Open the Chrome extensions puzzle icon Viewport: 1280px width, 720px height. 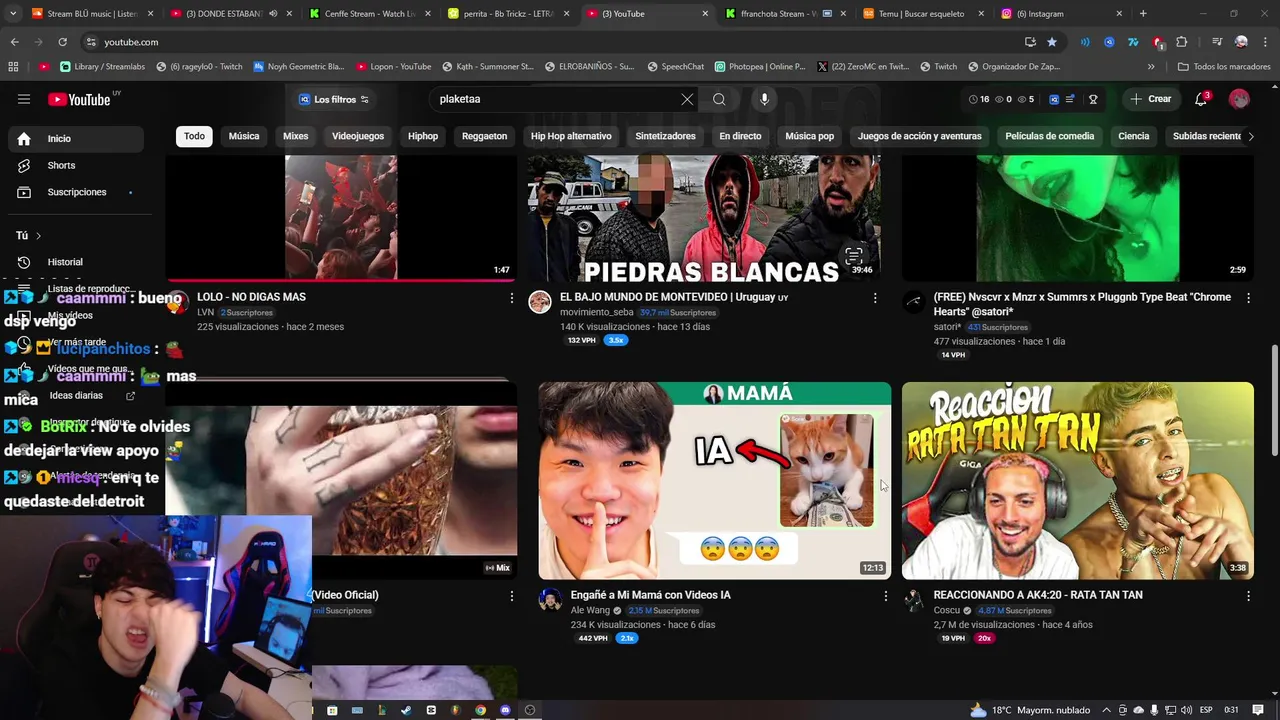pos(1182,42)
